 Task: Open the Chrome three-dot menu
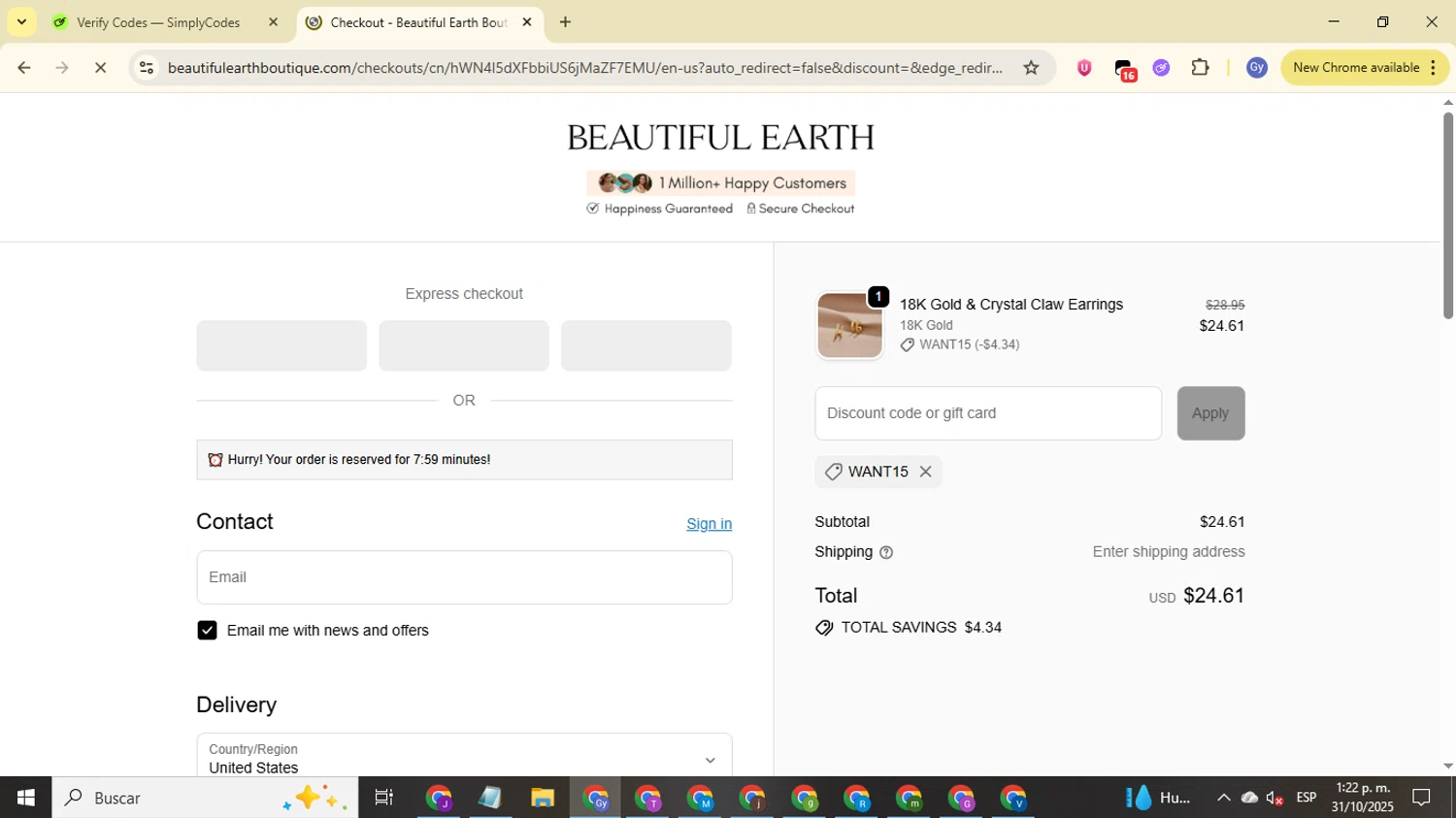coord(1433,68)
